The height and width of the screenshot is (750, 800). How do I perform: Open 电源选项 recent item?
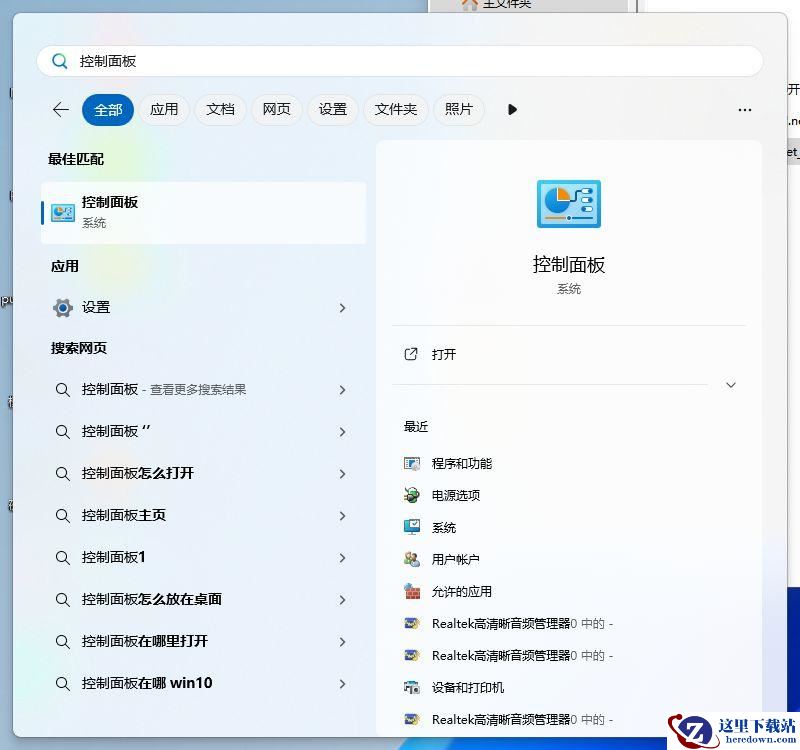pos(455,495)
